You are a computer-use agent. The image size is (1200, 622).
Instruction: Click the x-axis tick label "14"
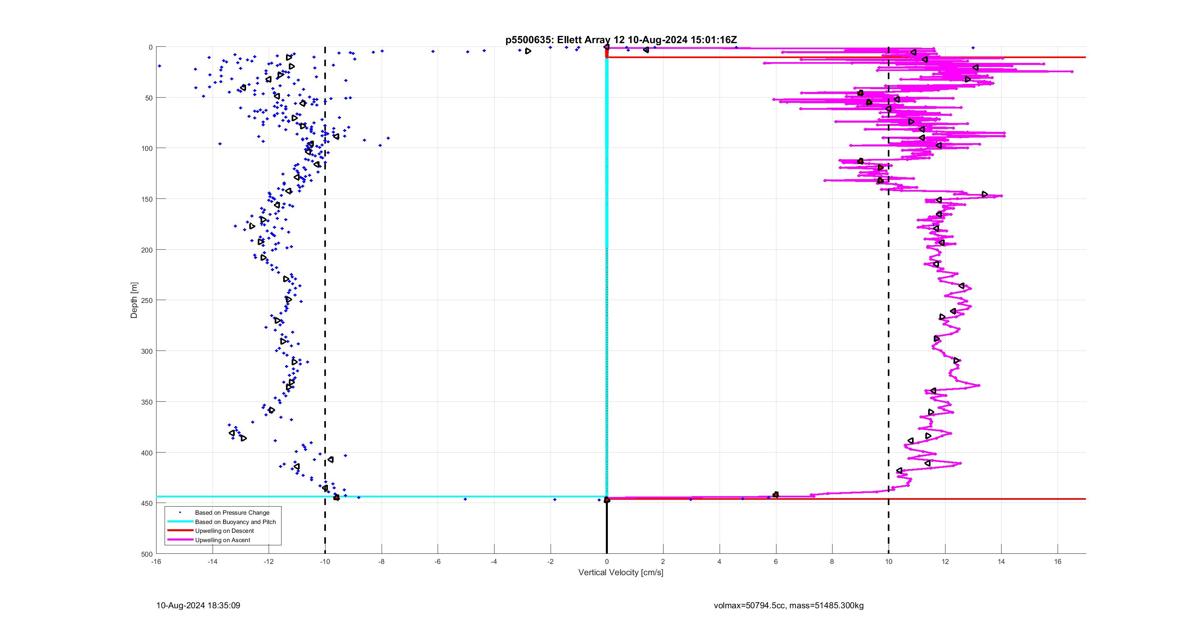click(1001, 562)
